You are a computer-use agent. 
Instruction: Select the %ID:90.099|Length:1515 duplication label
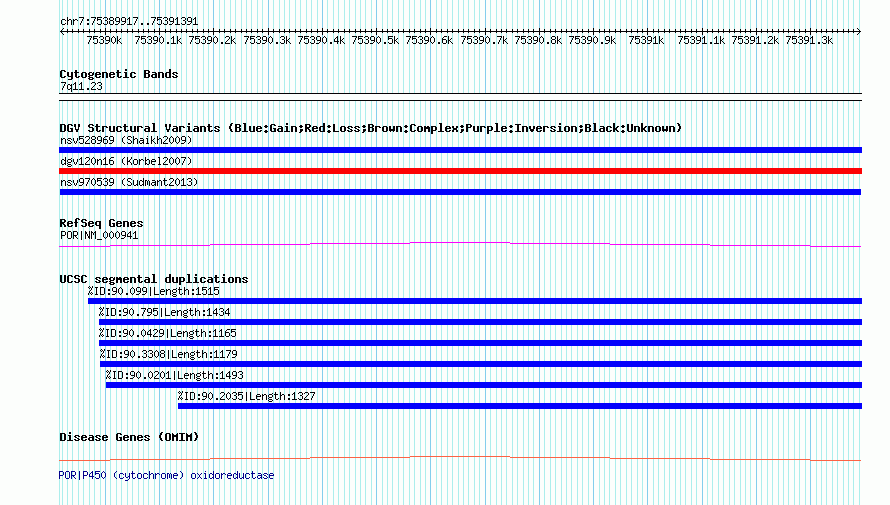point(153,292)
